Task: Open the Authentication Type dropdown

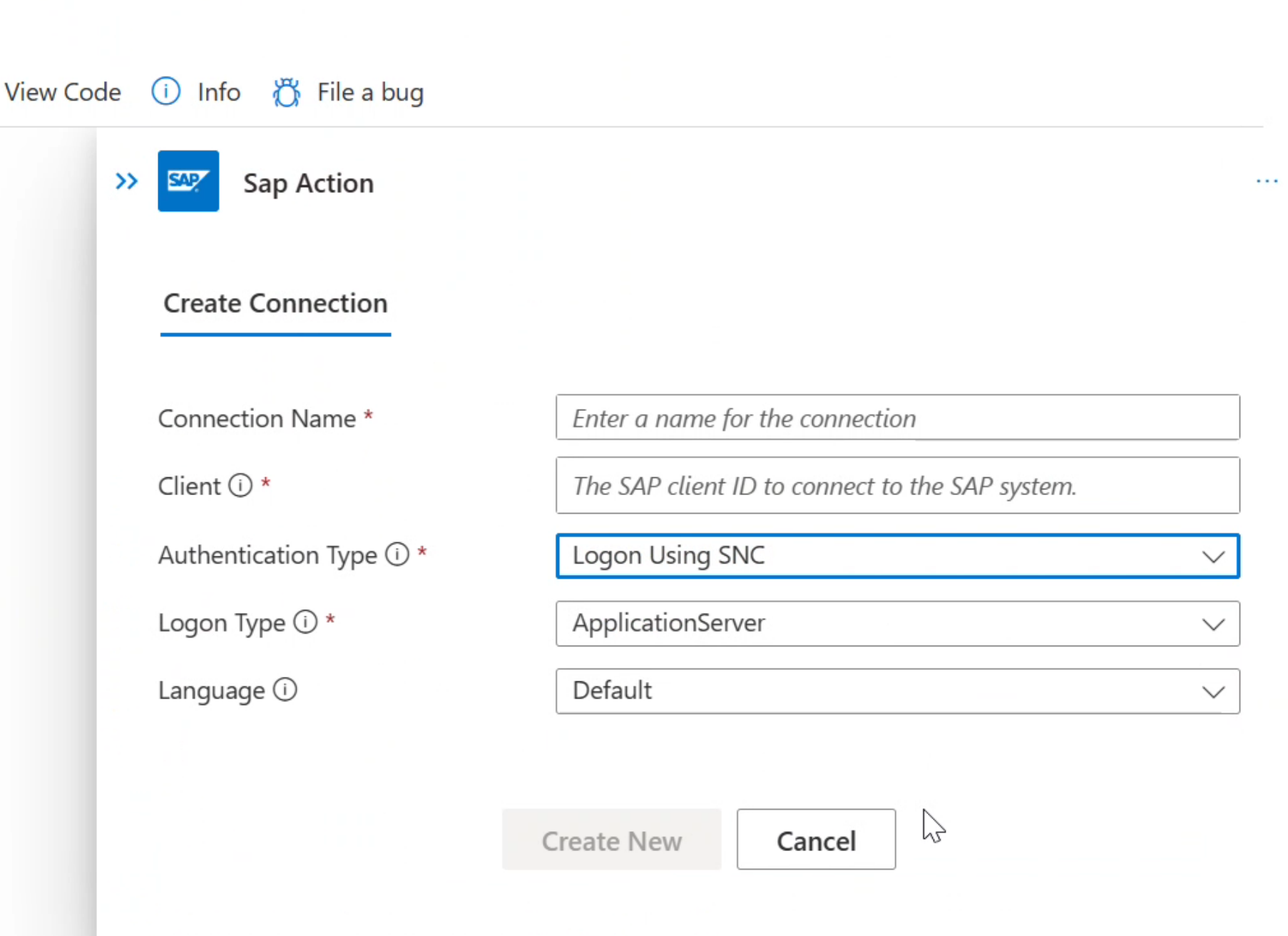Action: (1213, 556)
